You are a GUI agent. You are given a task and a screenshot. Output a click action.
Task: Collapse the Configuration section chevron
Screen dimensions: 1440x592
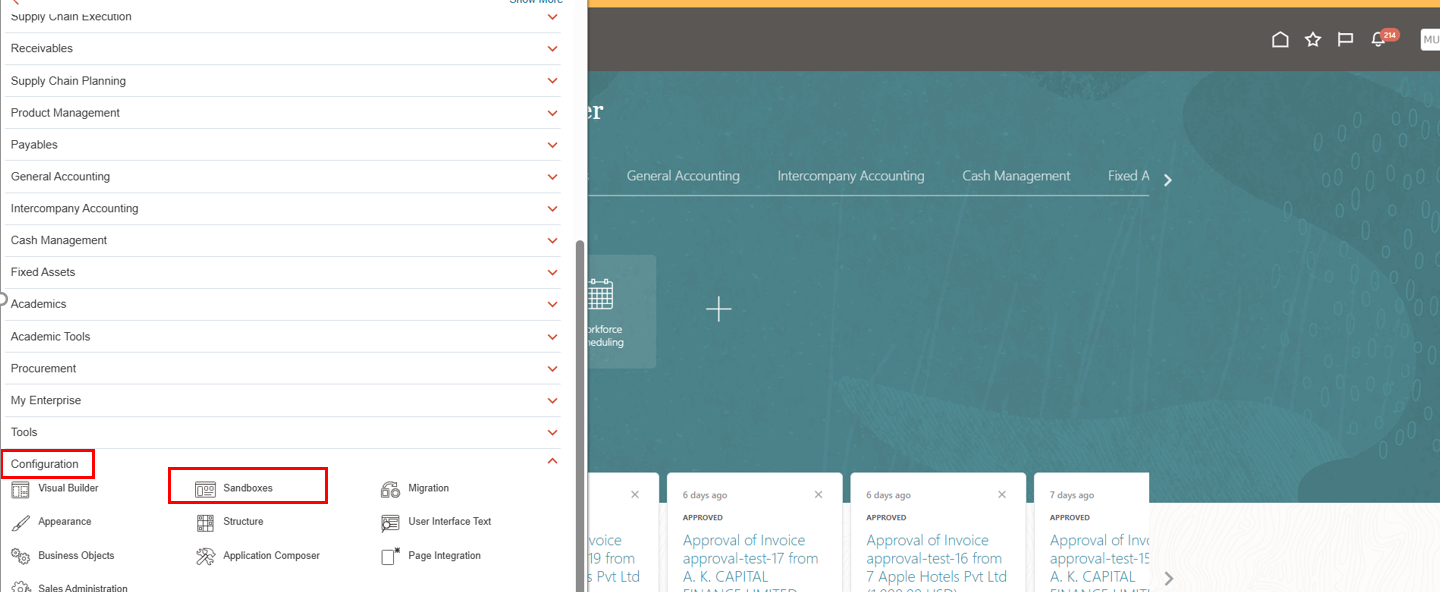pos(553,462)
